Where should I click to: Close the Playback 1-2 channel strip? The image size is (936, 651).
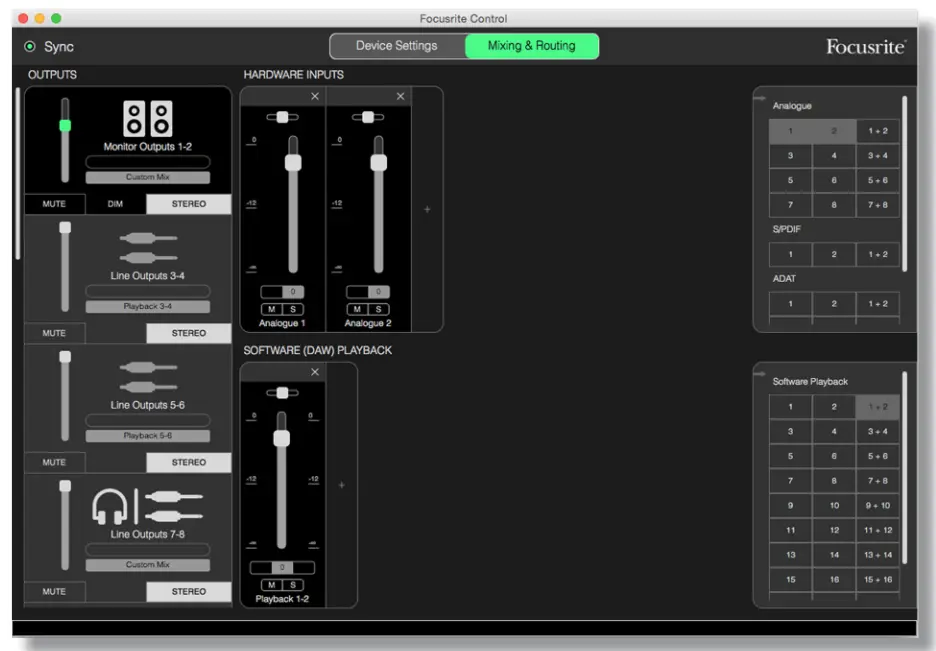(315, 372)
